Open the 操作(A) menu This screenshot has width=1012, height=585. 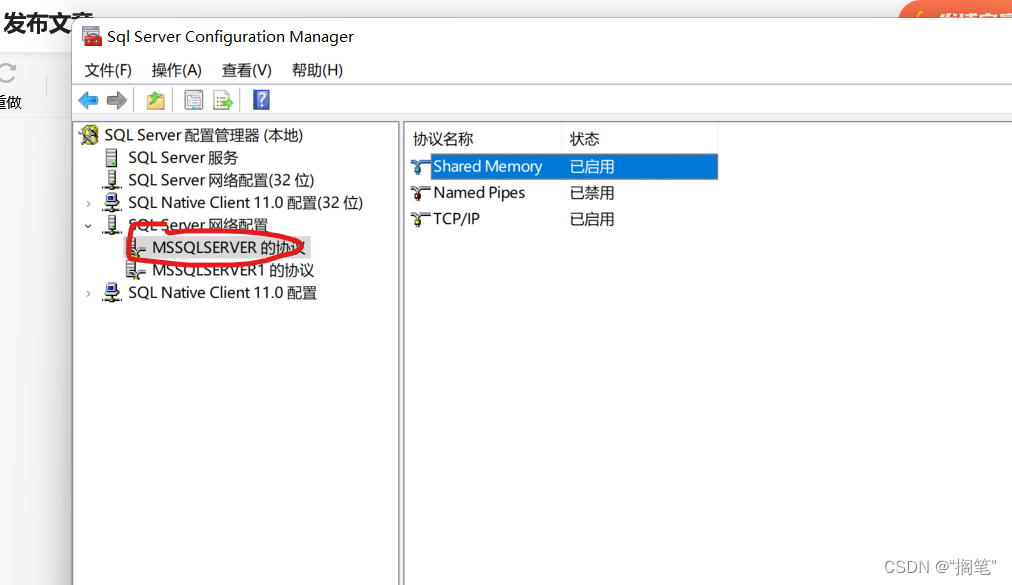click(x=176, y=70)
